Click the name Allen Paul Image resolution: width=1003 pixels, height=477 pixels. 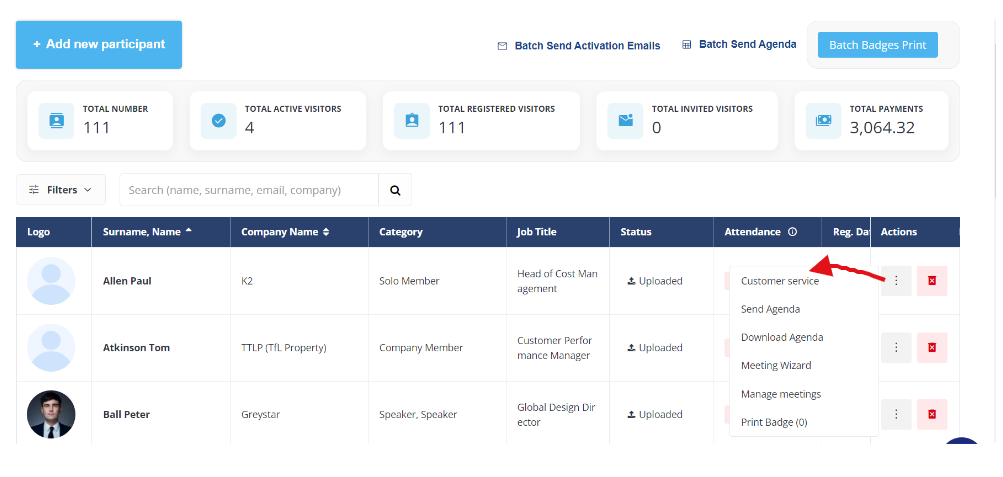tap(127, 281)
